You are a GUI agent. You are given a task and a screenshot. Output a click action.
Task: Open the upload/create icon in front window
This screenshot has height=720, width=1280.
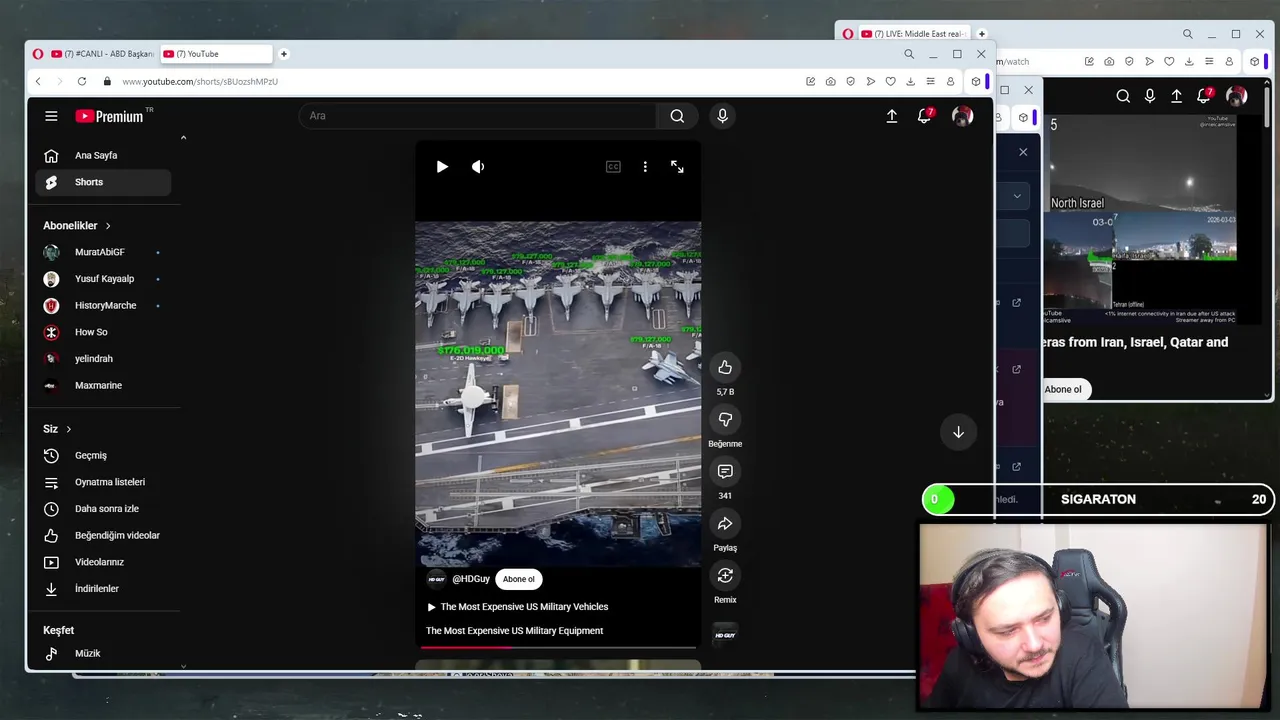pyautogui.click(x=891, y=116)
